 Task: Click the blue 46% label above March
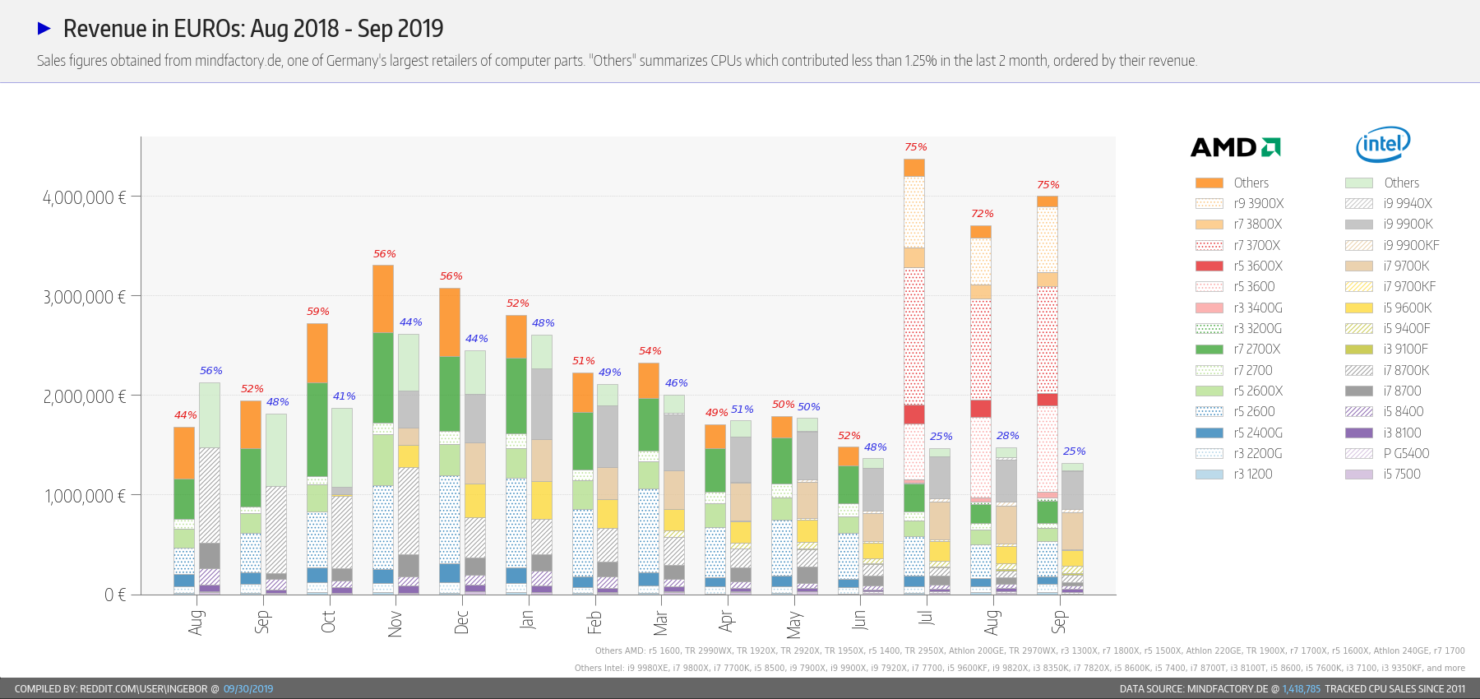(676, 383)
